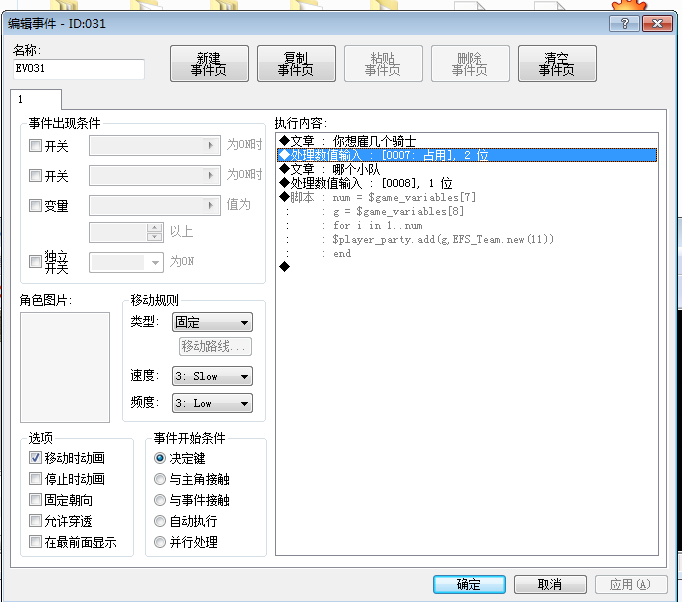Screen dimensions: 682x602
Task: Click the 复制事件页 button
Action: click(296, 64)
